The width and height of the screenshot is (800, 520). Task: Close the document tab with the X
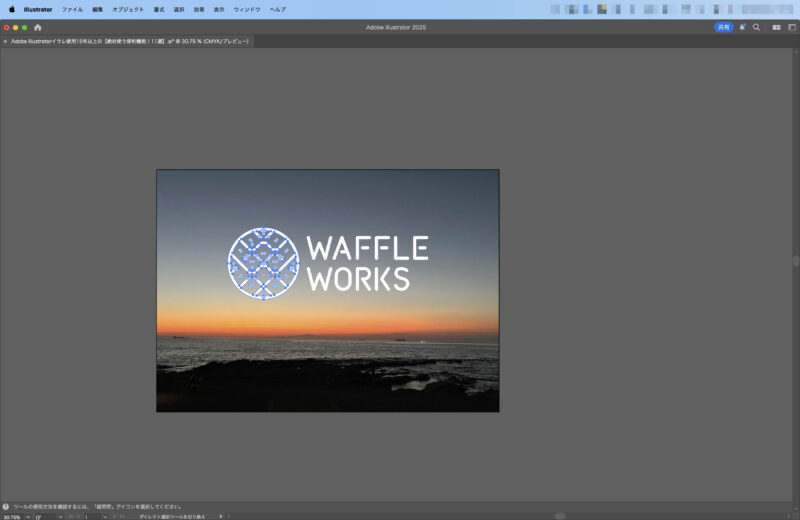click(5, 42)
